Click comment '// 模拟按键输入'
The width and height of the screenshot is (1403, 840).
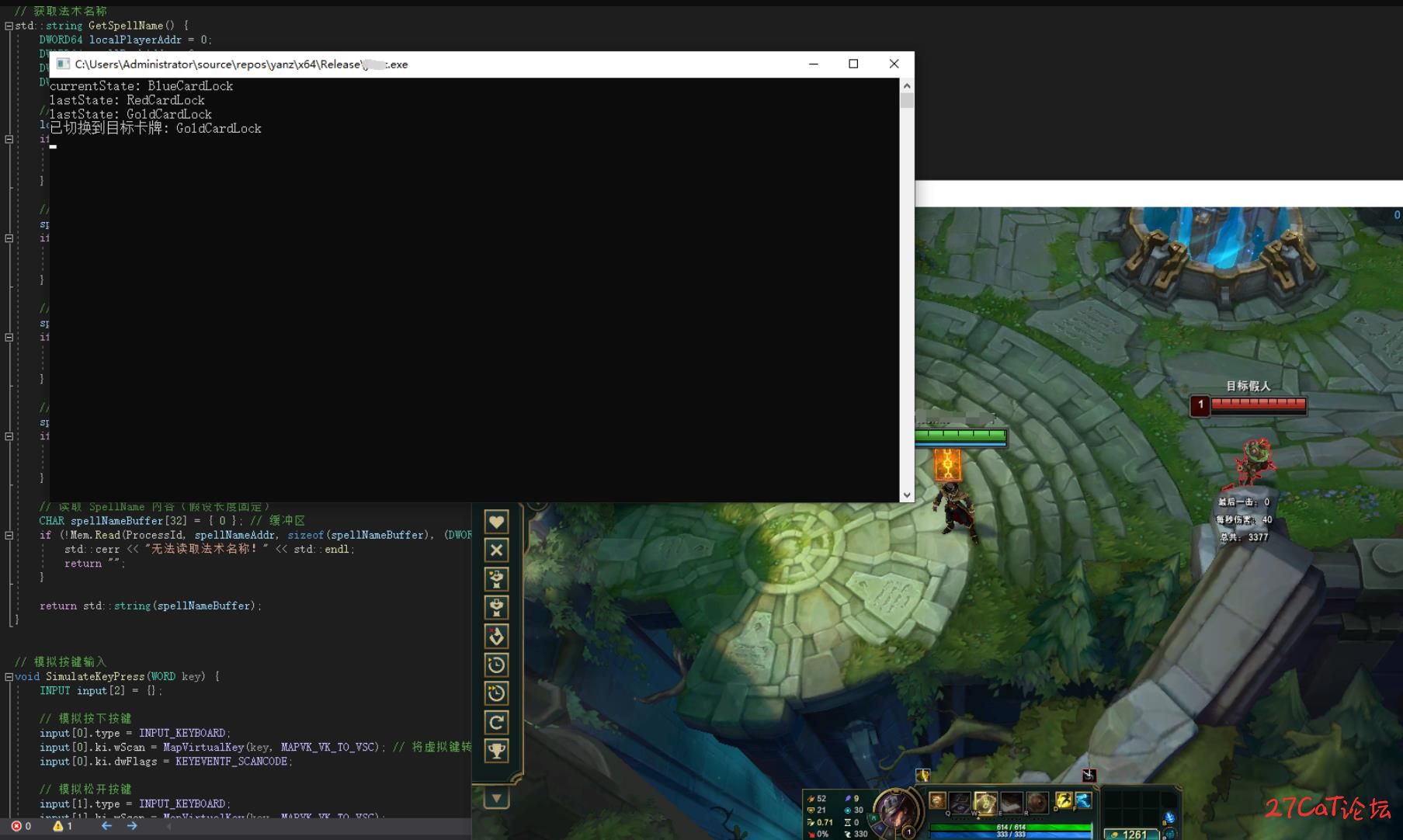click(61, 661)
